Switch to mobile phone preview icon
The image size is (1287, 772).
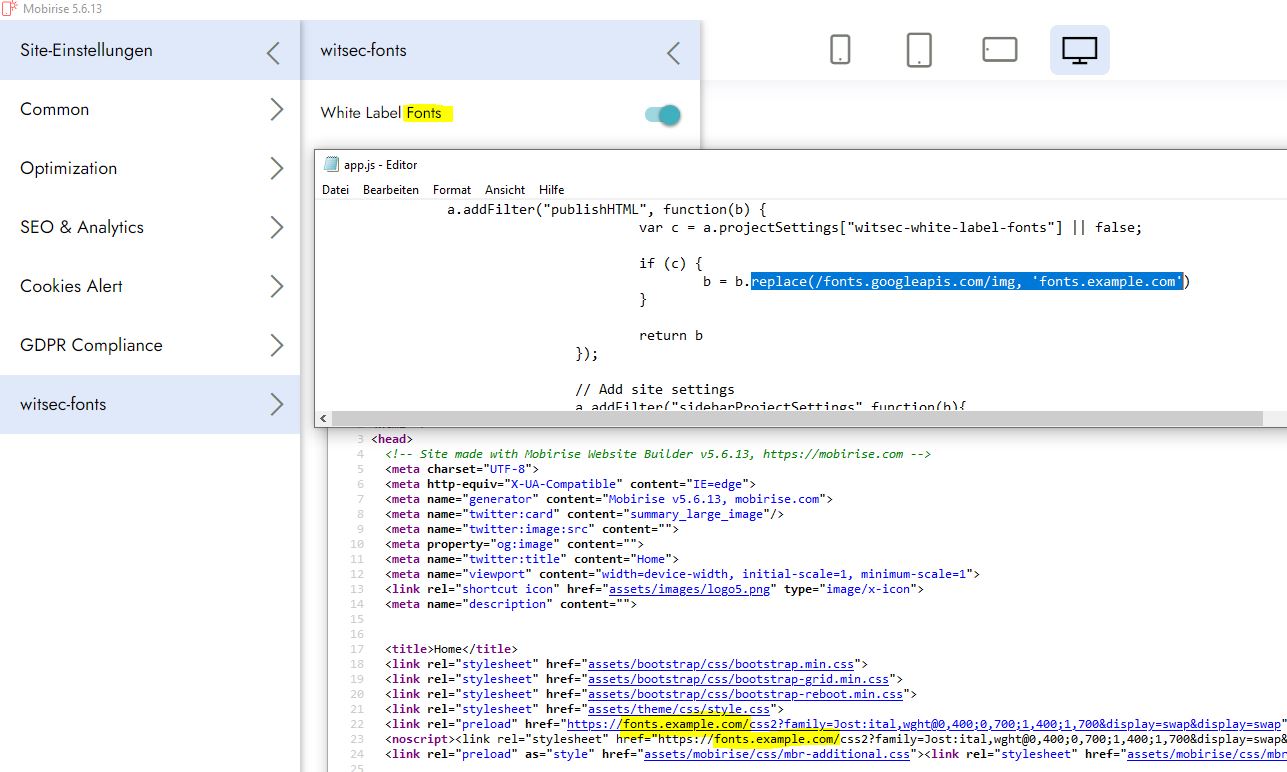click(840, 50)
